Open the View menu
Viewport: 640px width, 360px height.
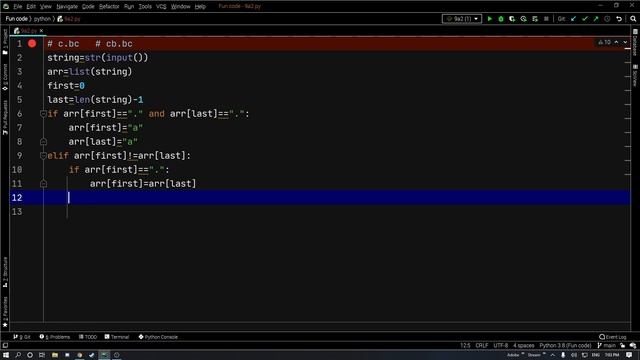coord(45,7)
